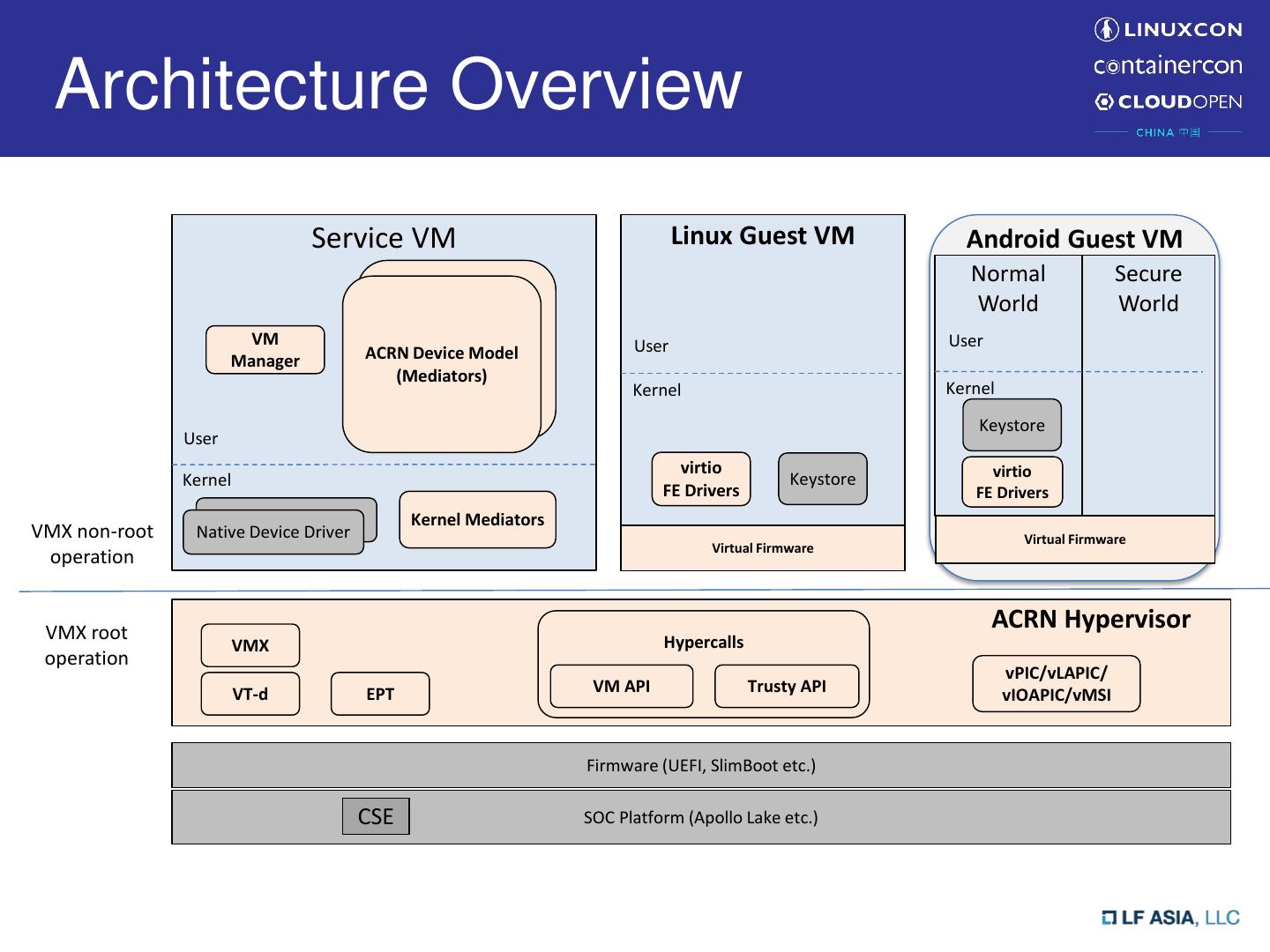Click the VT-d block

(250, 694)
